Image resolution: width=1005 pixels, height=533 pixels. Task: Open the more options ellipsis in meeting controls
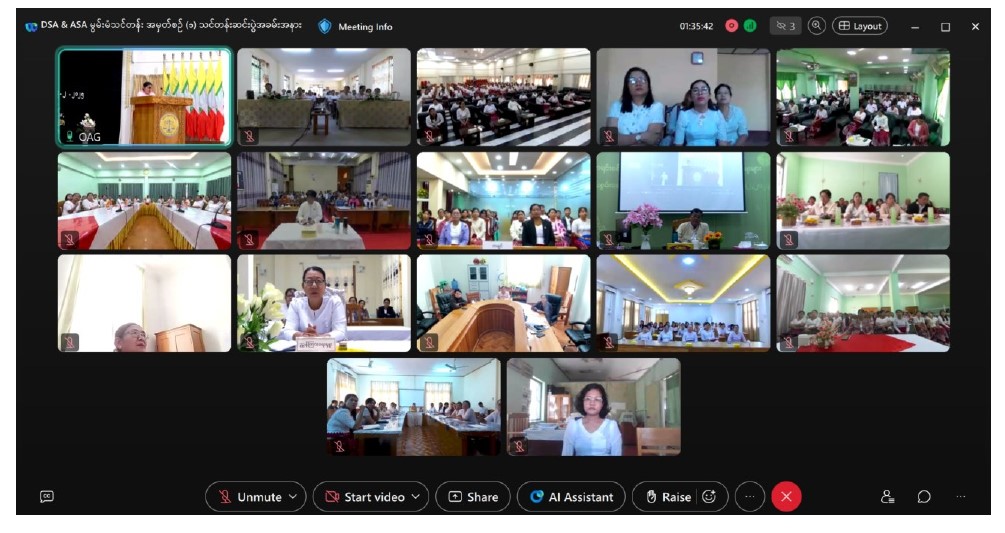pyautogui.click(x=750, y=497)
